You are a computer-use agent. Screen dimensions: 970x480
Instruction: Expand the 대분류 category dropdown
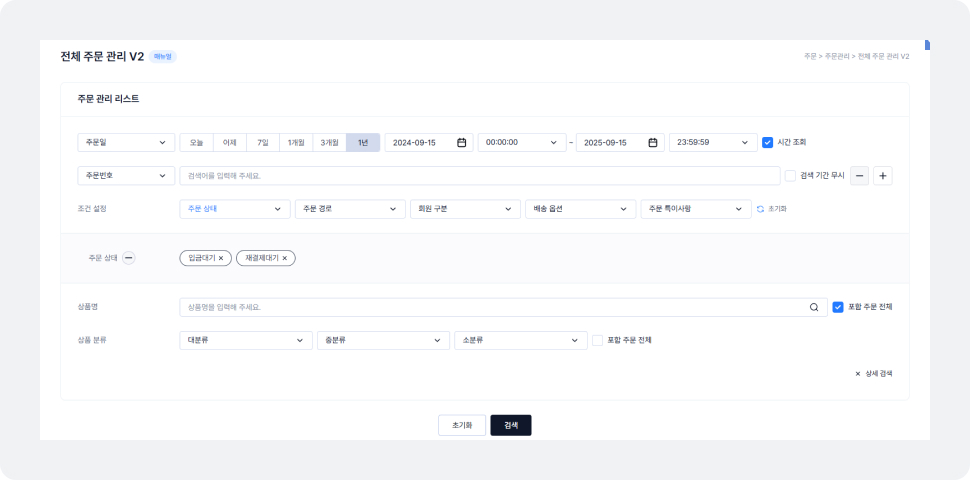pos(245,340)
